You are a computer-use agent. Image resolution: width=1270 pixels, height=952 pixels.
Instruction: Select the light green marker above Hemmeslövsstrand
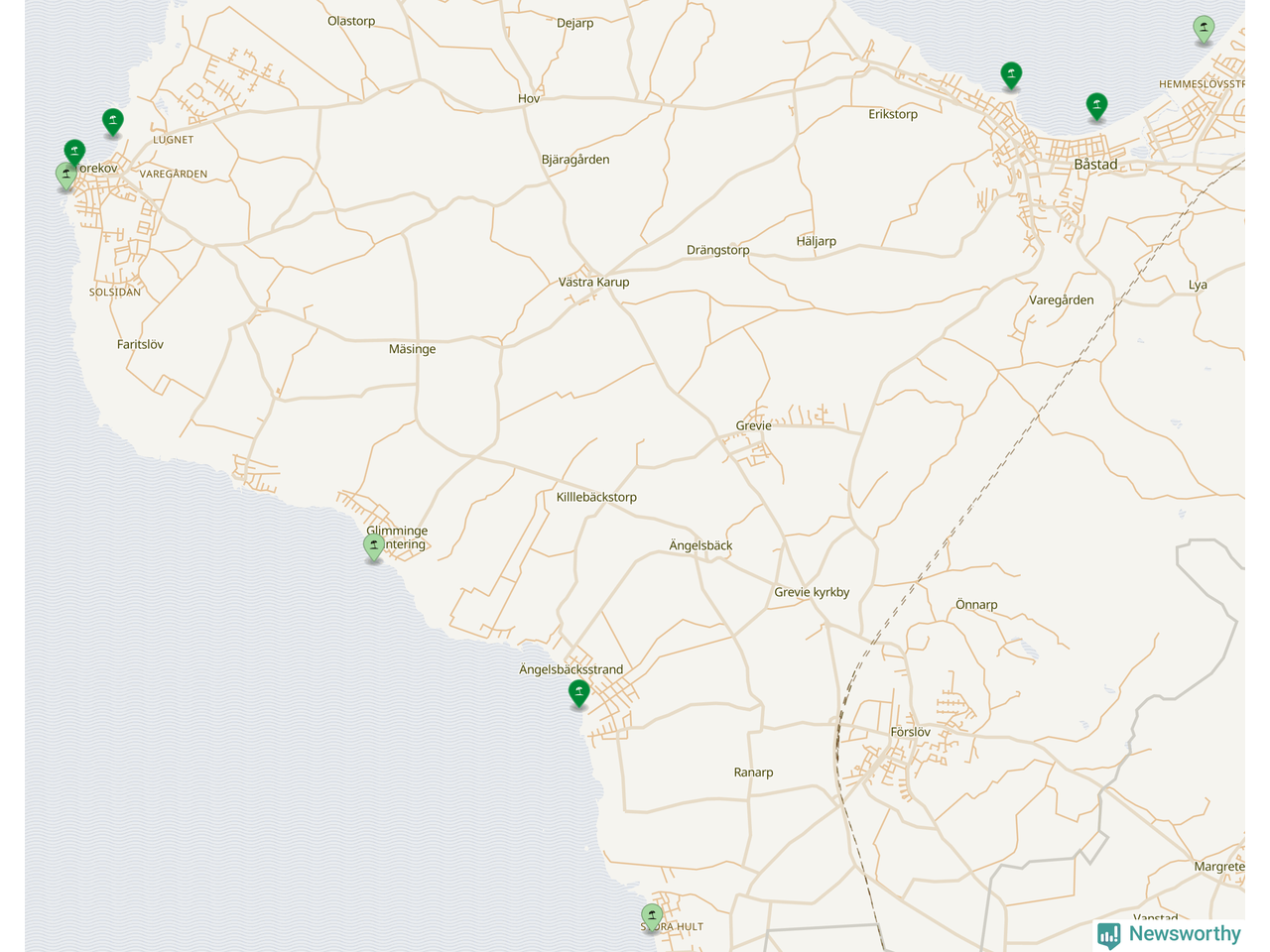pos(1204,30)
